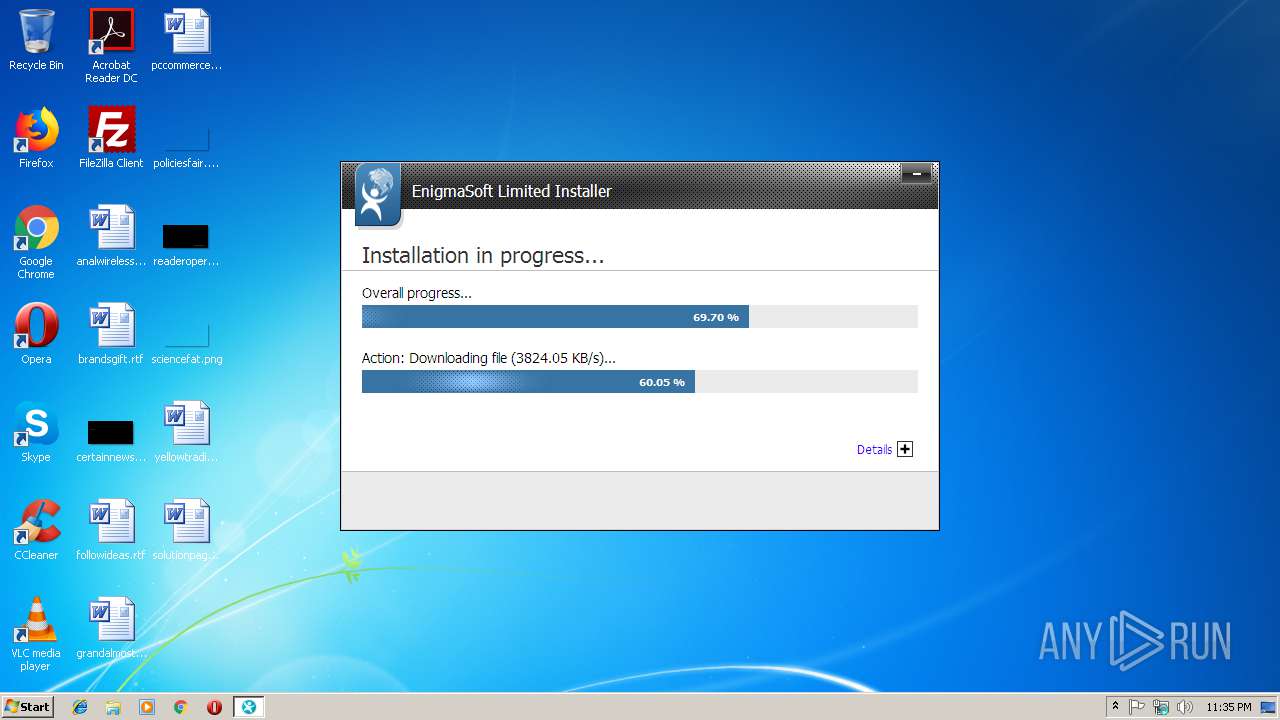Viewport: 1280px width, 720px height.
Task: Open the FileZilla Client shortcut
Action: 111,138
